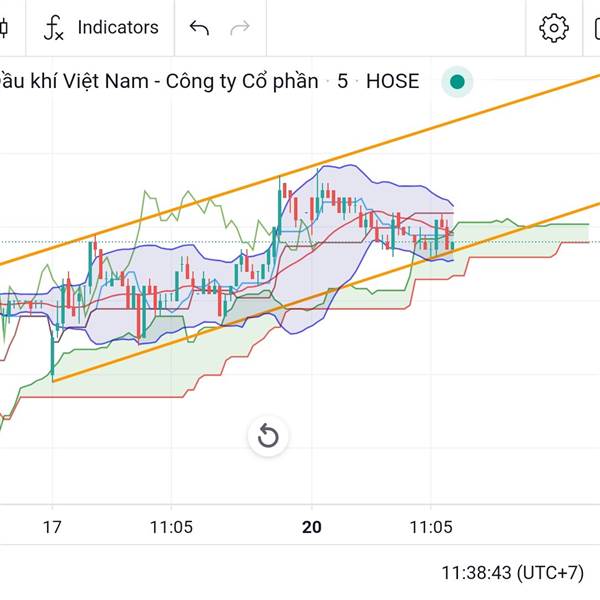The height and width of the screenshot is (600, 600).
Task: Click the green market status dot
Action: [457, 82]
